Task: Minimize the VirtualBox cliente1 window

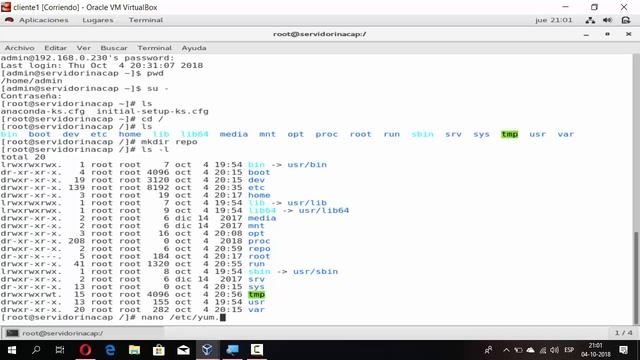Action: coord(565,7)
